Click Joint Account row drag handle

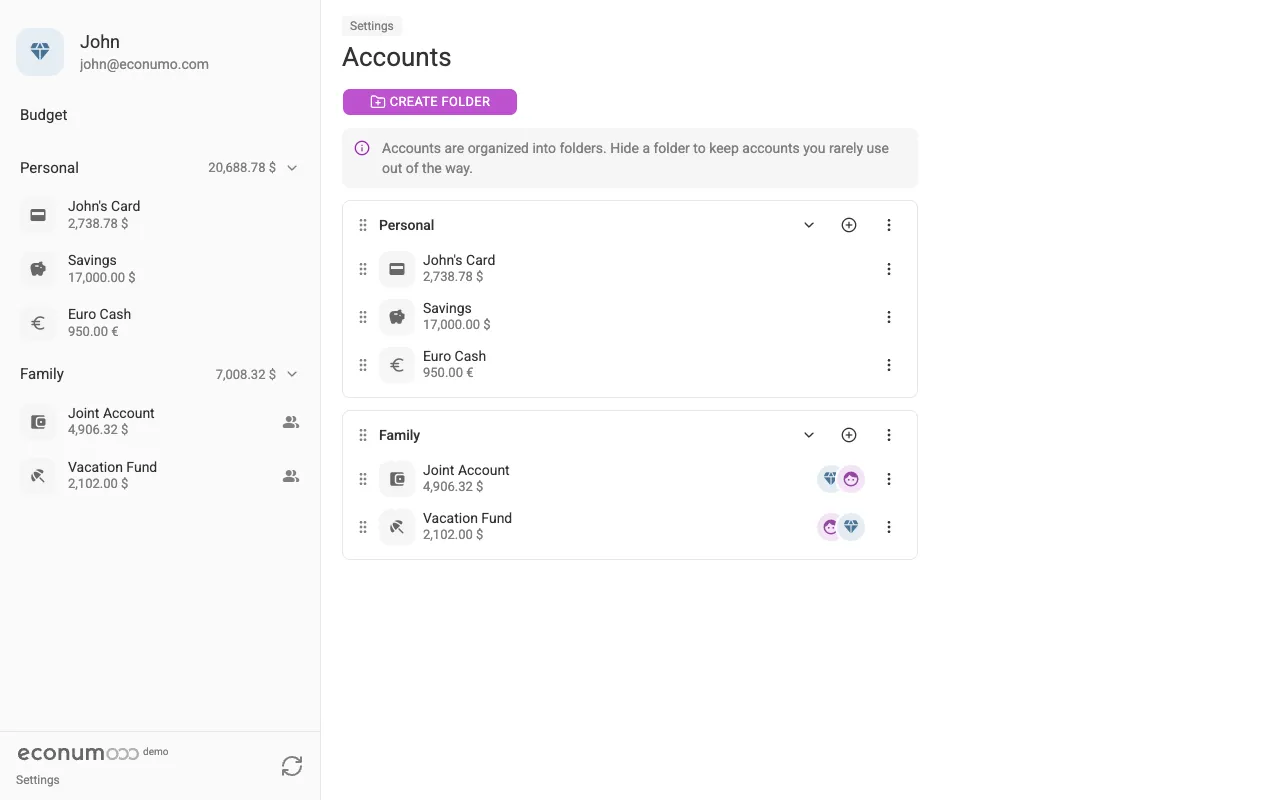click(x=363, y=479)
